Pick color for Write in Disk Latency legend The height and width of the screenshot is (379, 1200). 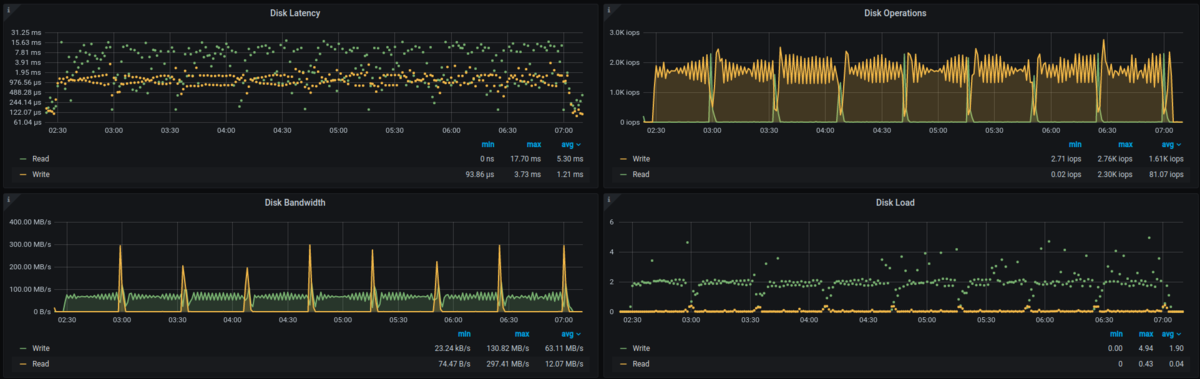[22, 174]
